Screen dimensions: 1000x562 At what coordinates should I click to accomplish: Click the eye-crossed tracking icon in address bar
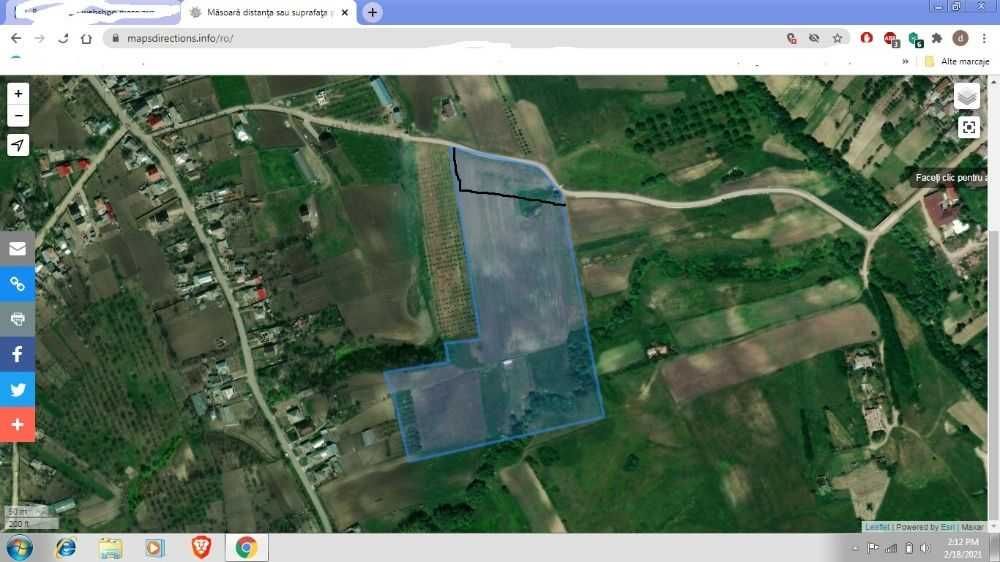click(x=814, y=38)
